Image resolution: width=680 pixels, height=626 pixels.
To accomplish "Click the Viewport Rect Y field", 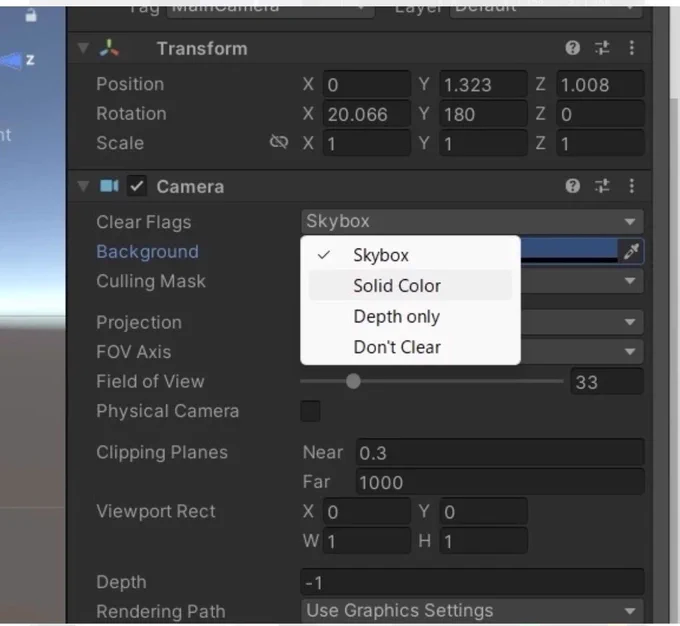I will click(x=484, y=511).
